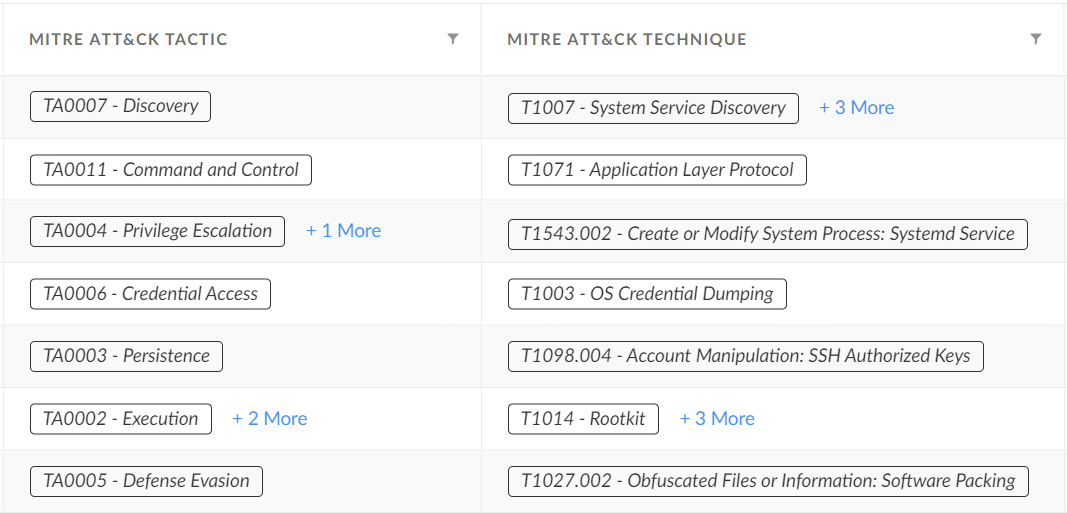This screenshot has height=513, width=1067.
Task: Open the TA0005 - Defense Evasion tag
Action: (x=146, y=481)
